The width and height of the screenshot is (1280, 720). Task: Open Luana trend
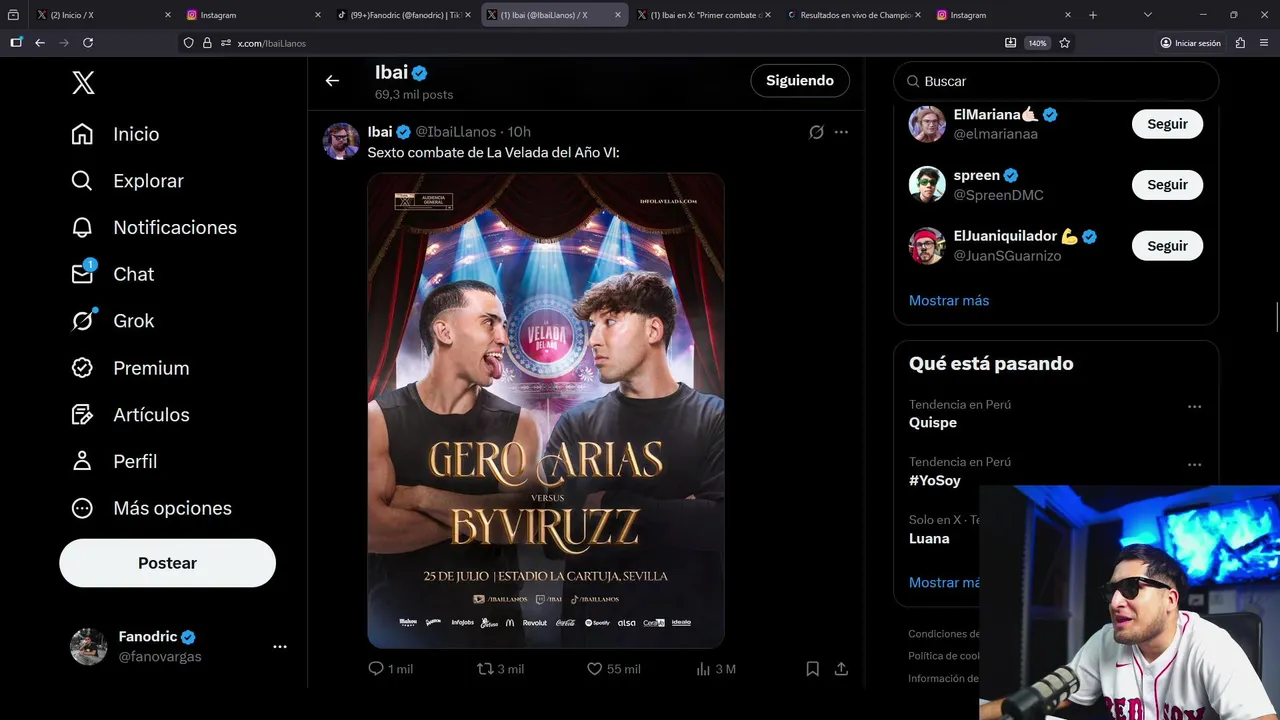click(929, 538)
